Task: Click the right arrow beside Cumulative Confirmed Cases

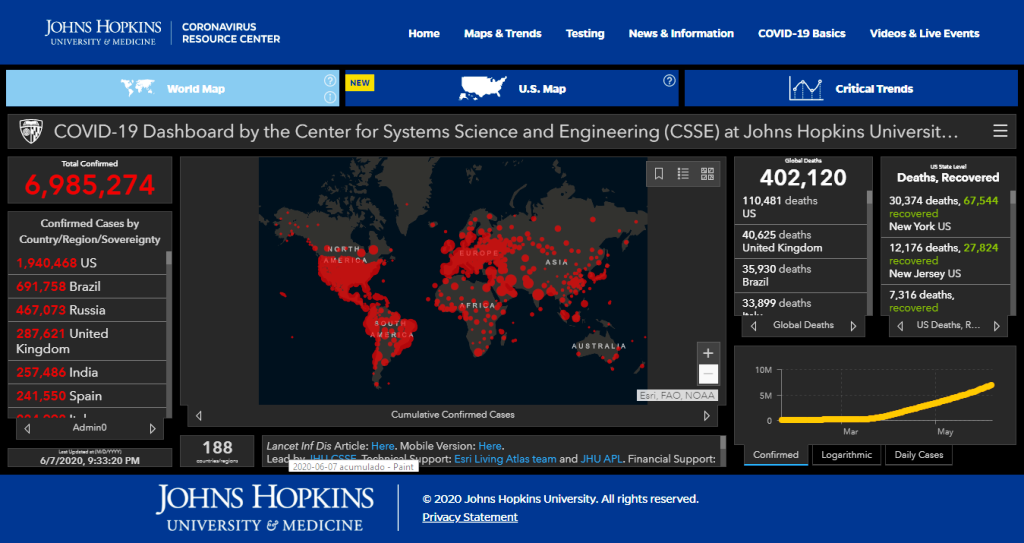Action: click(706, 416)
